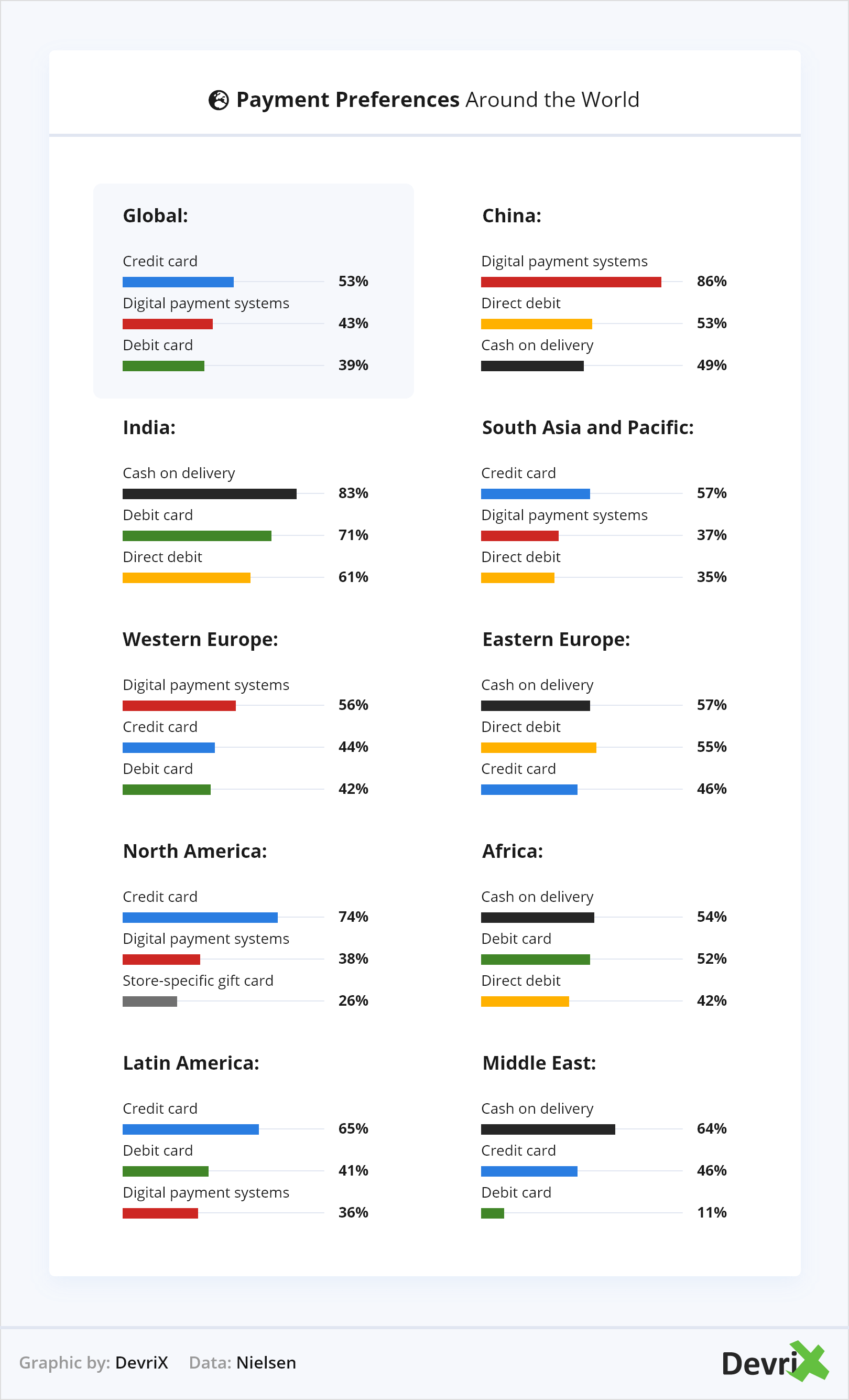
Task: Click the Global green debit card bar
Action: (x=164, y=366)
